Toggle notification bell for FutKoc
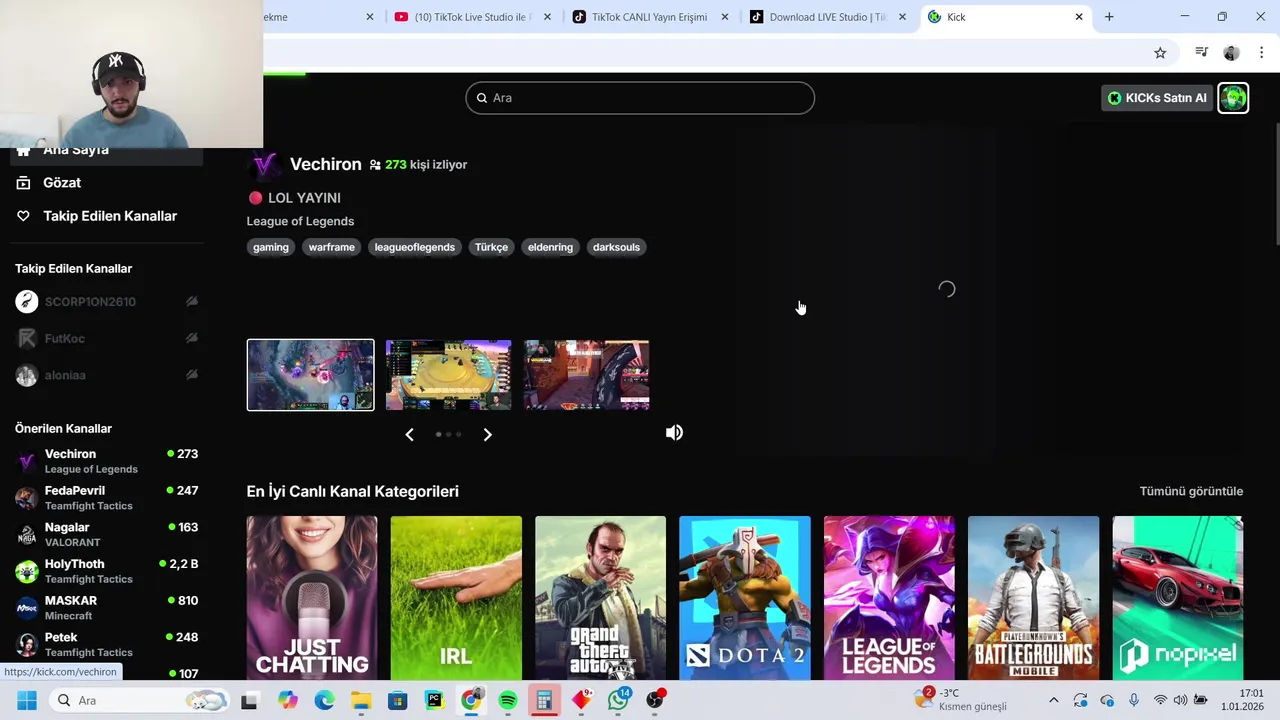1280x720 pixels. (191, 339)
